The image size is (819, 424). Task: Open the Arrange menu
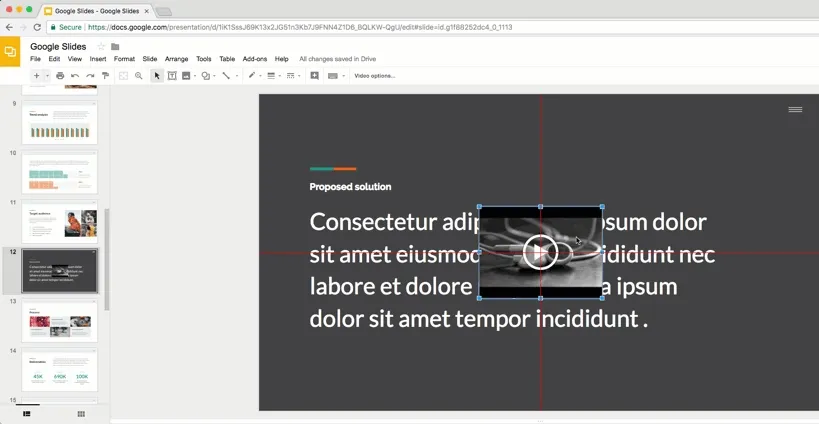[177, 59]
